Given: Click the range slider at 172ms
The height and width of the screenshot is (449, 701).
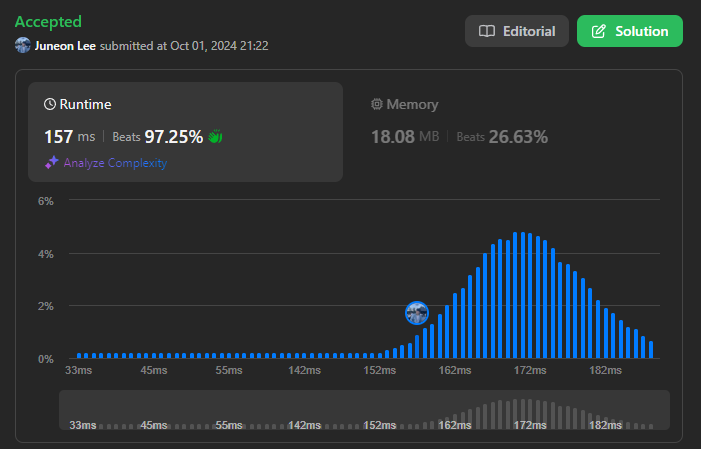Looking at the screenshot, I should (x=530, y=425).
